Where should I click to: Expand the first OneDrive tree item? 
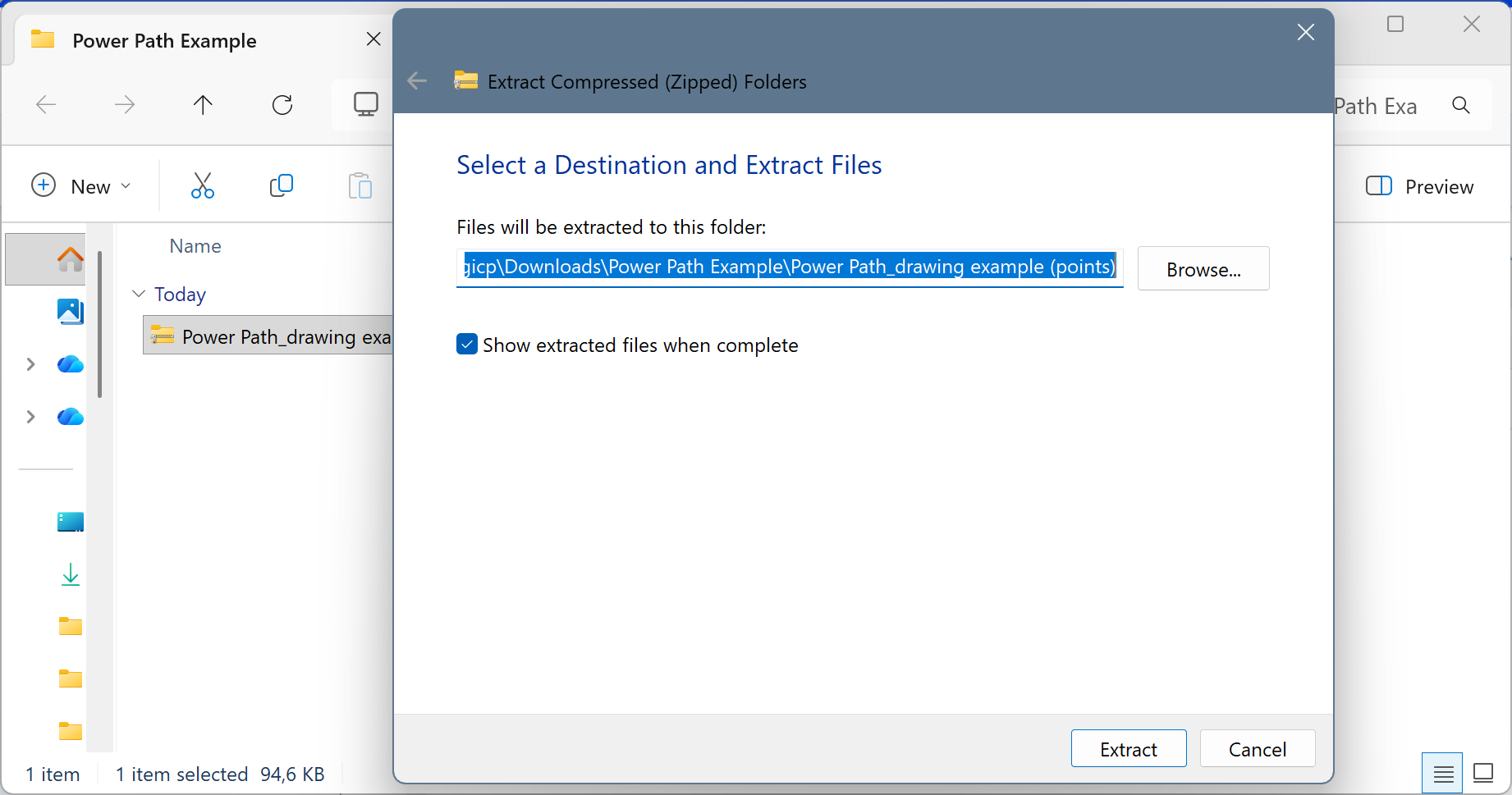pos(31,364)
